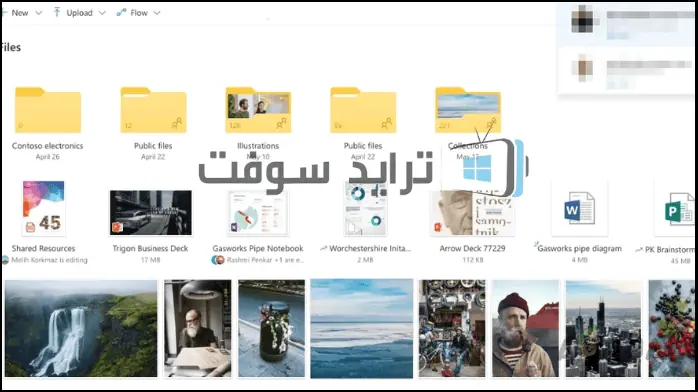The width and height of the screenshot is (698, 392).
Task: Click the shared people icon on the 55-item folder
Action: pyautogui.click(x=386, y=123)
